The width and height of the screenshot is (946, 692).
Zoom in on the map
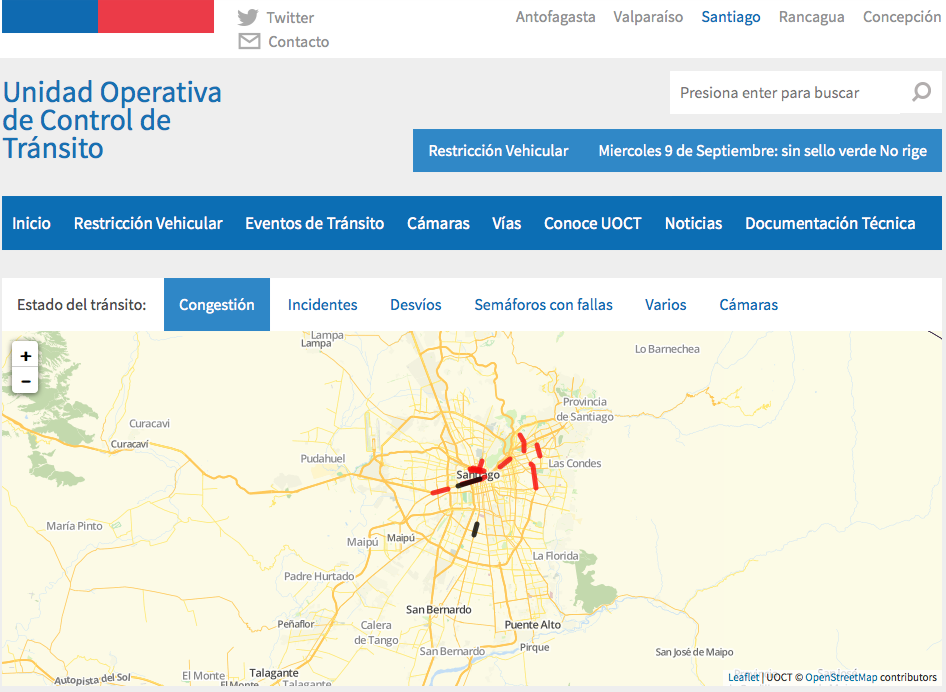[25, 356]
